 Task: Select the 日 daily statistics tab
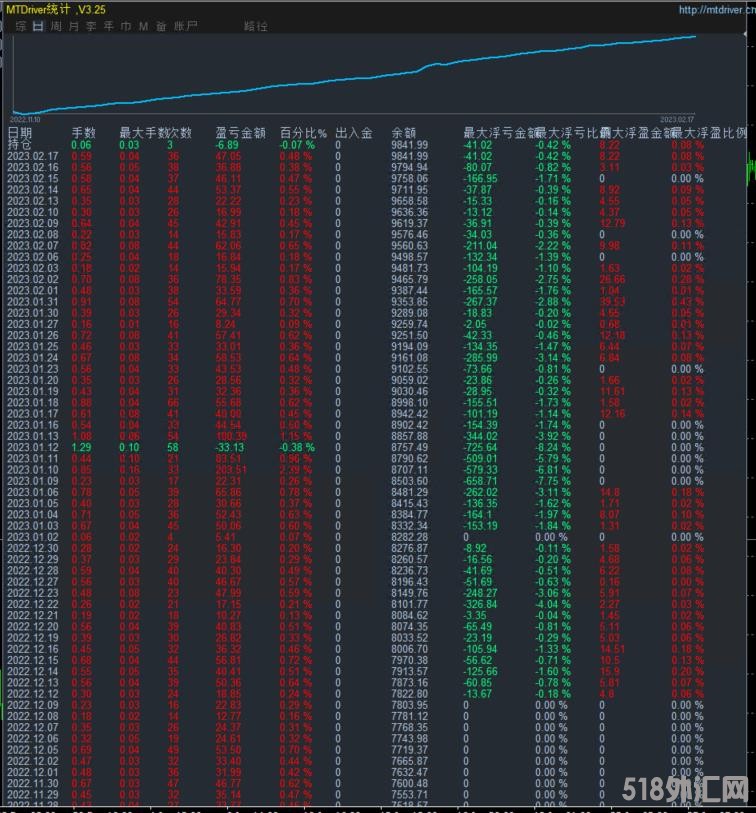pos(38,26)
